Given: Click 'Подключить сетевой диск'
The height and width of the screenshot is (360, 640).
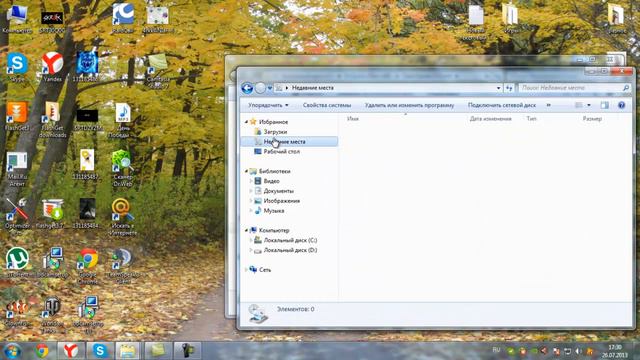Looking at the screenshot, I should click(502, 105).
